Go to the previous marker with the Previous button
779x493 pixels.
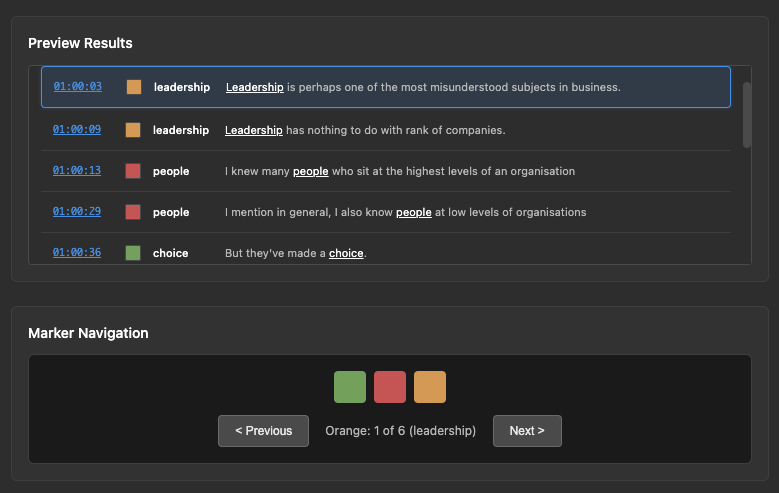(263, 431)
